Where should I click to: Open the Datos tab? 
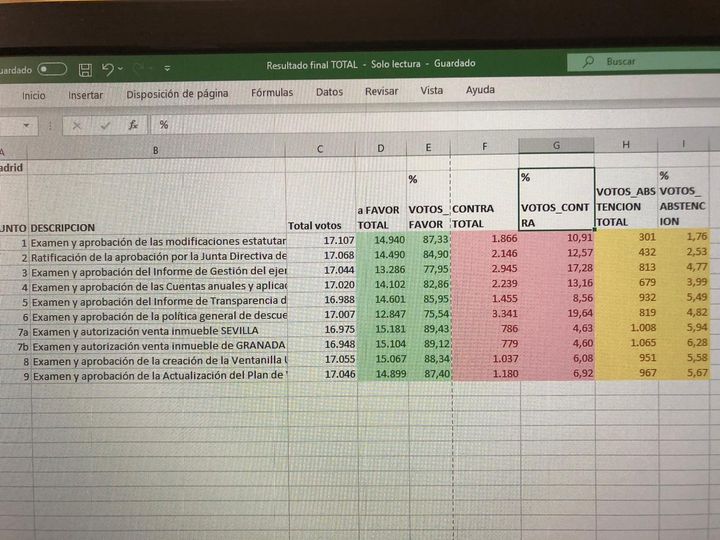point(329,92)
